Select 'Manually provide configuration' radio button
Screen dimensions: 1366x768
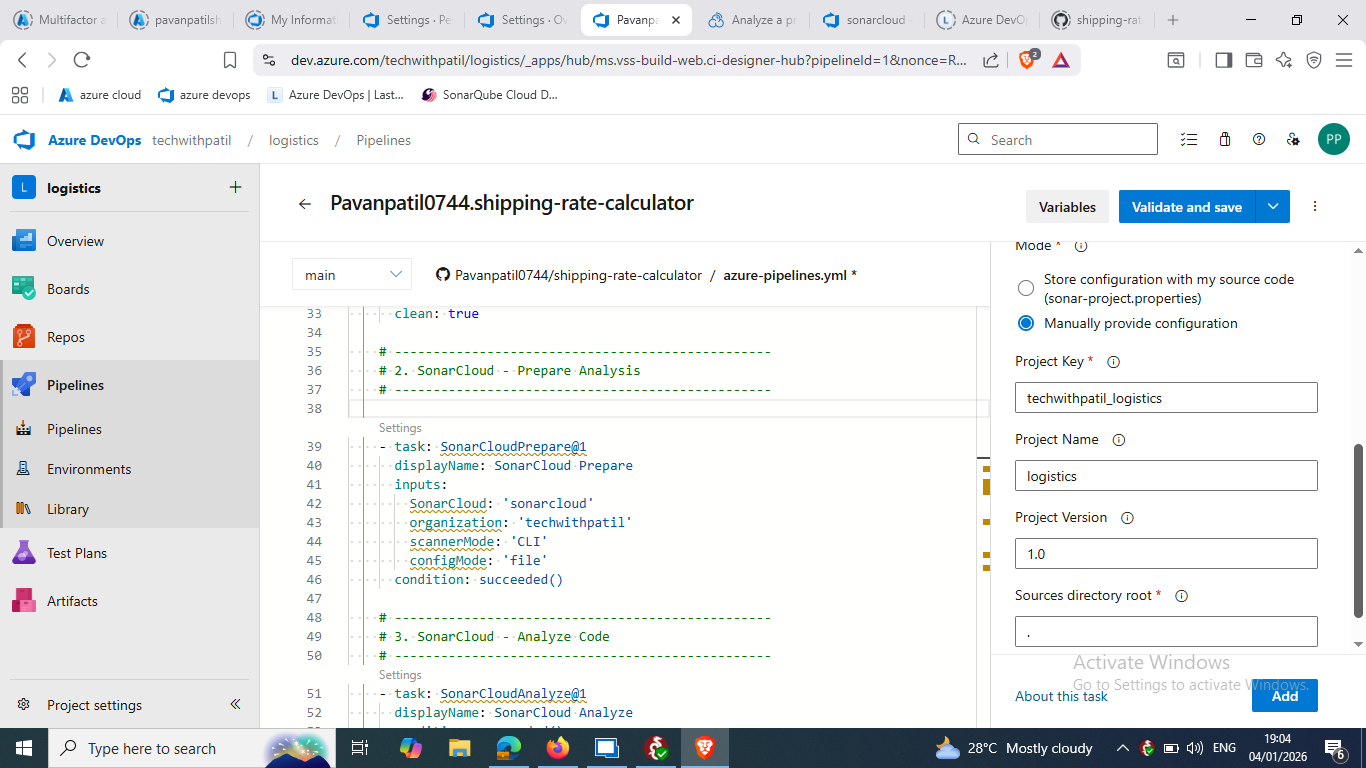coord(1026,323)
